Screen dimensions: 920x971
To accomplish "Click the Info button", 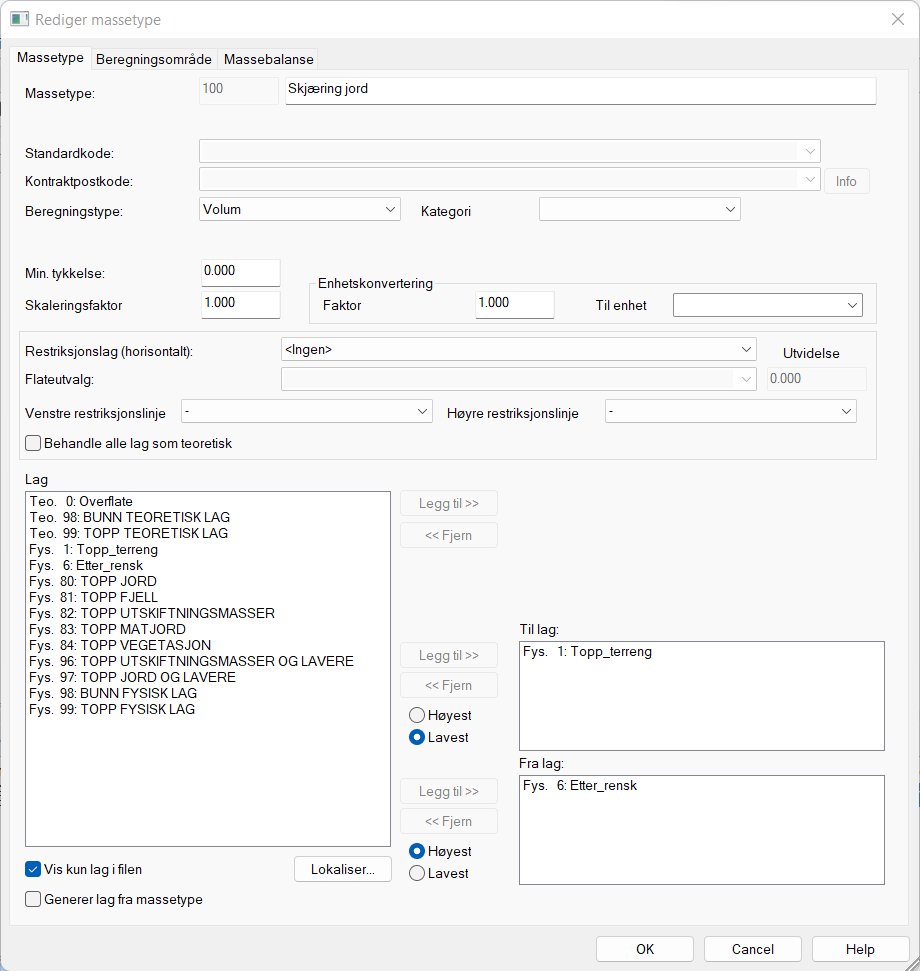I will (846, 181).
